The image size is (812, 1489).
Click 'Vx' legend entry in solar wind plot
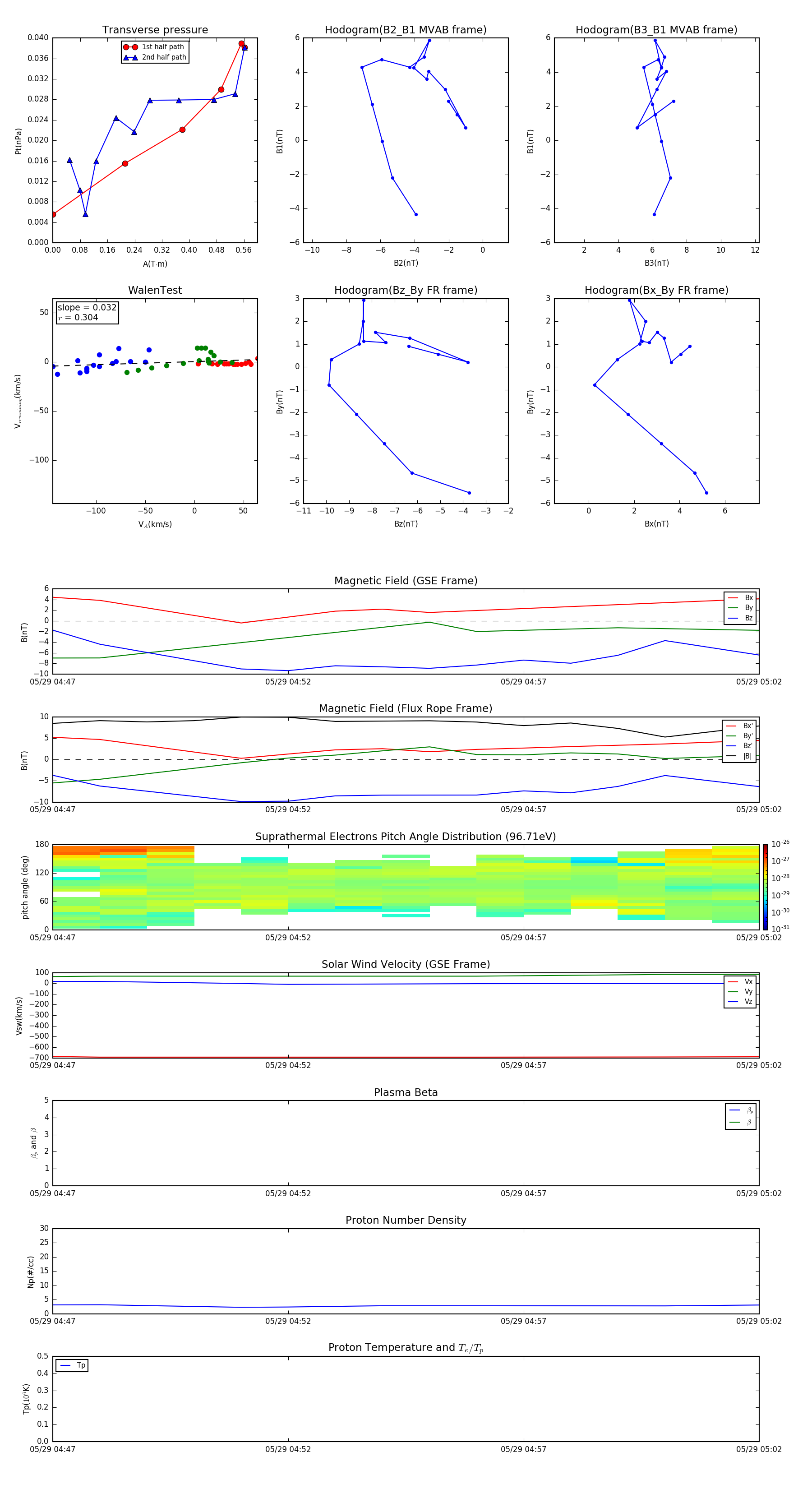click(740, 981)
